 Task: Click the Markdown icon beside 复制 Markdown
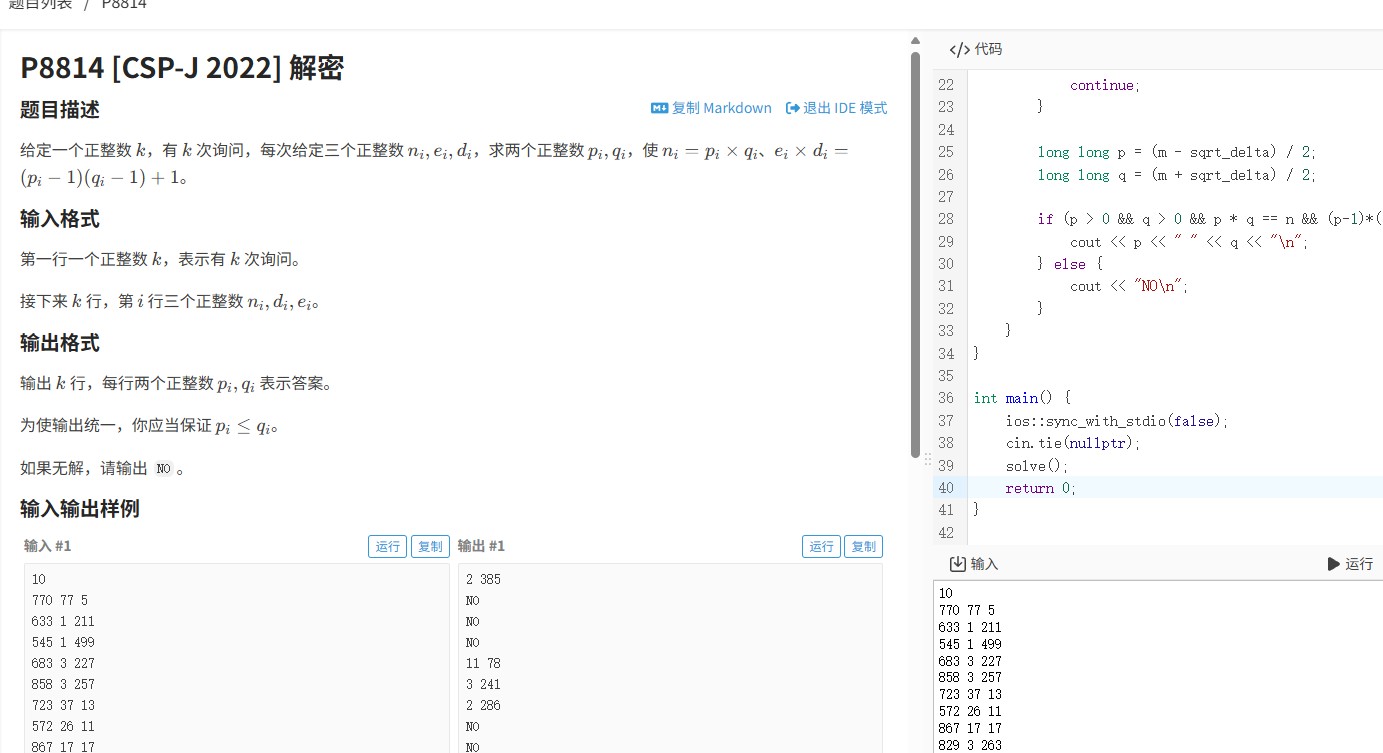[x=659, y=108]
